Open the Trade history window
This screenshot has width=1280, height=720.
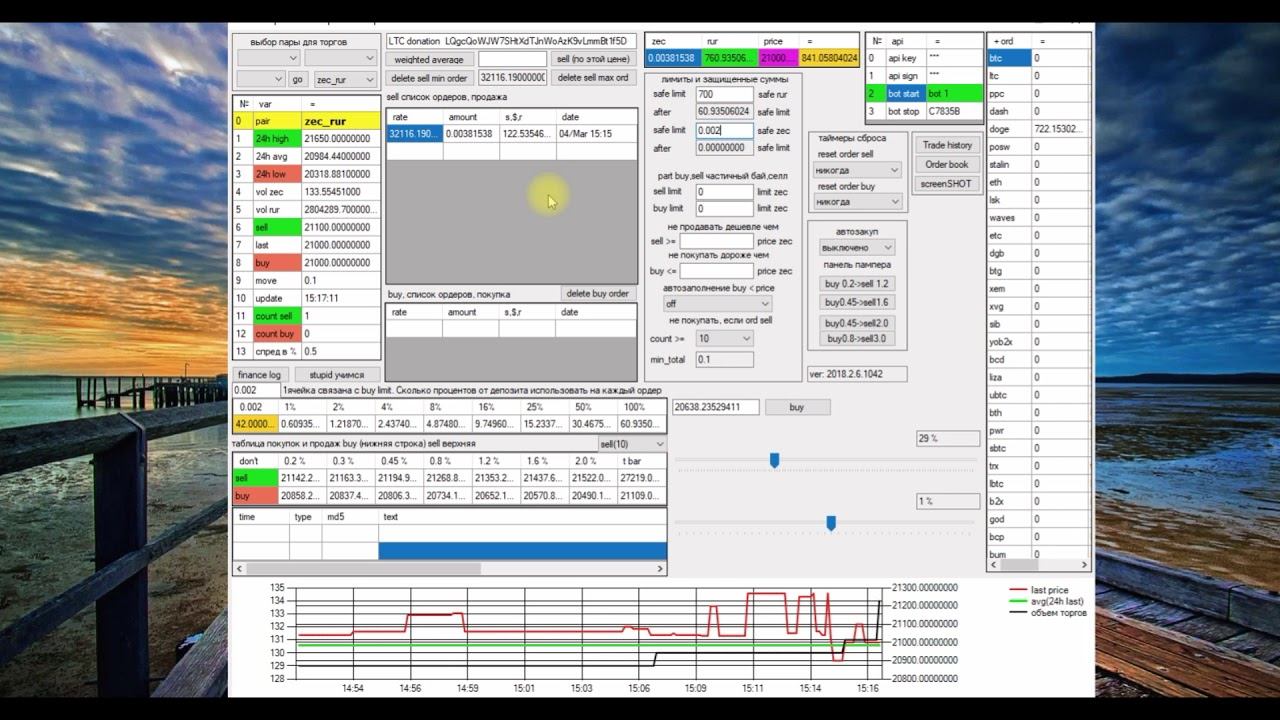947,146
